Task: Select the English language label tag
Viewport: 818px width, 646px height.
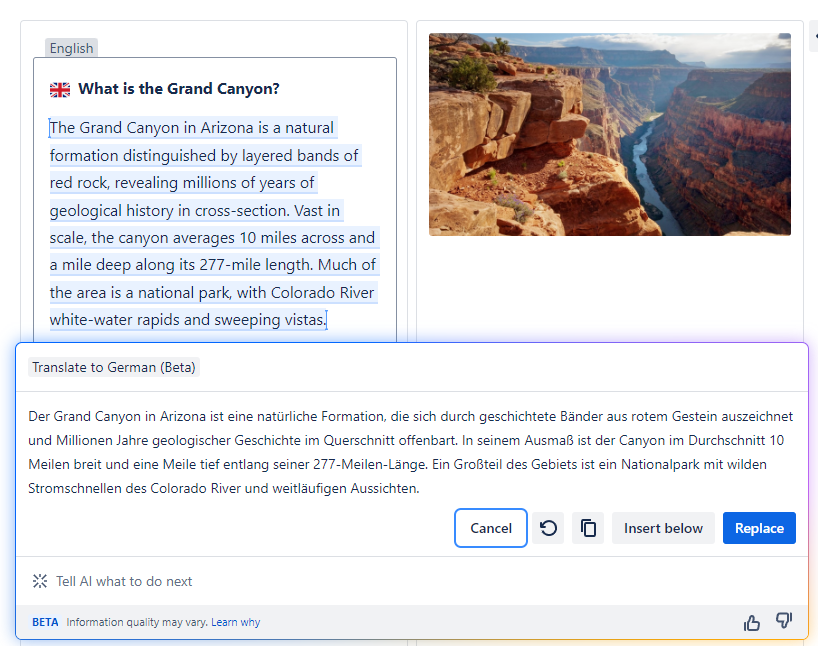Action: click(71, 48)
